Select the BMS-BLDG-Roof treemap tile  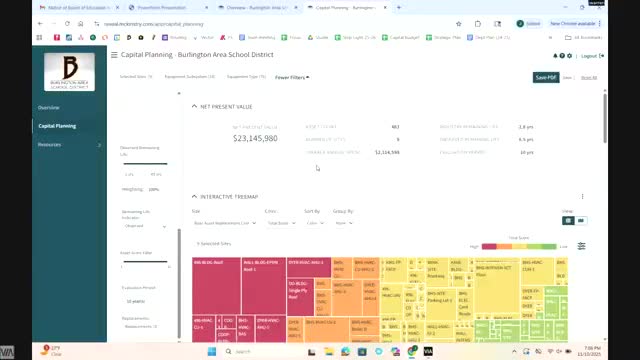pyautogui.click(x=216, y=286)
